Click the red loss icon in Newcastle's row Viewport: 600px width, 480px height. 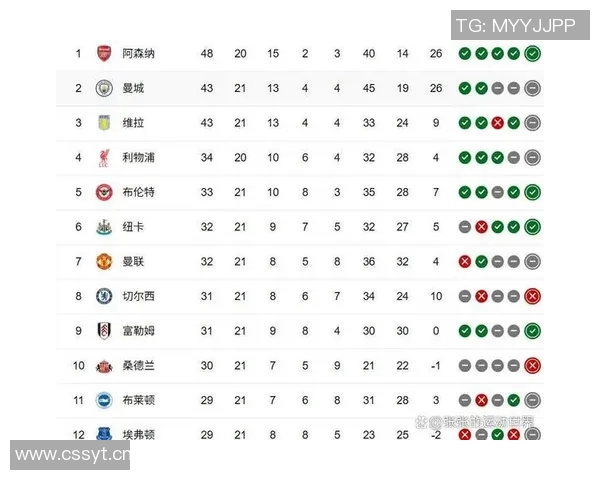pos(481,227)
